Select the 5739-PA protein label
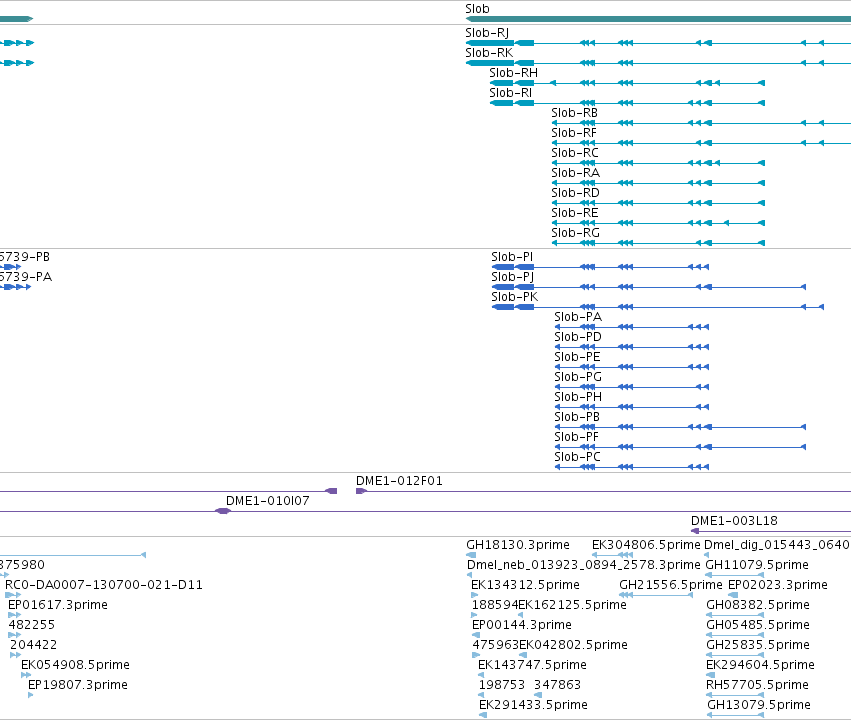 click(x=26, y=277)
